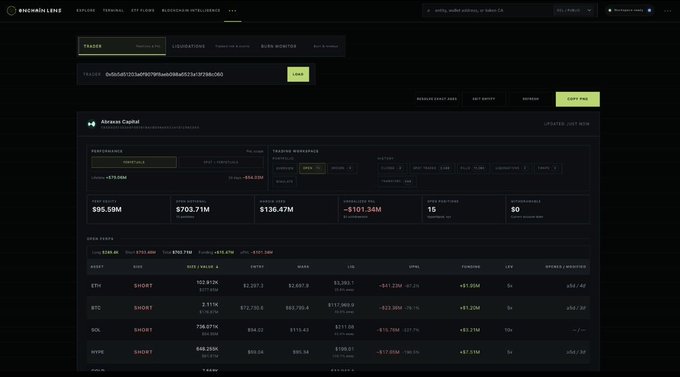Open the Simulate portfolio chip
Viewport: 680px width, 377px height.
point(284,182)
